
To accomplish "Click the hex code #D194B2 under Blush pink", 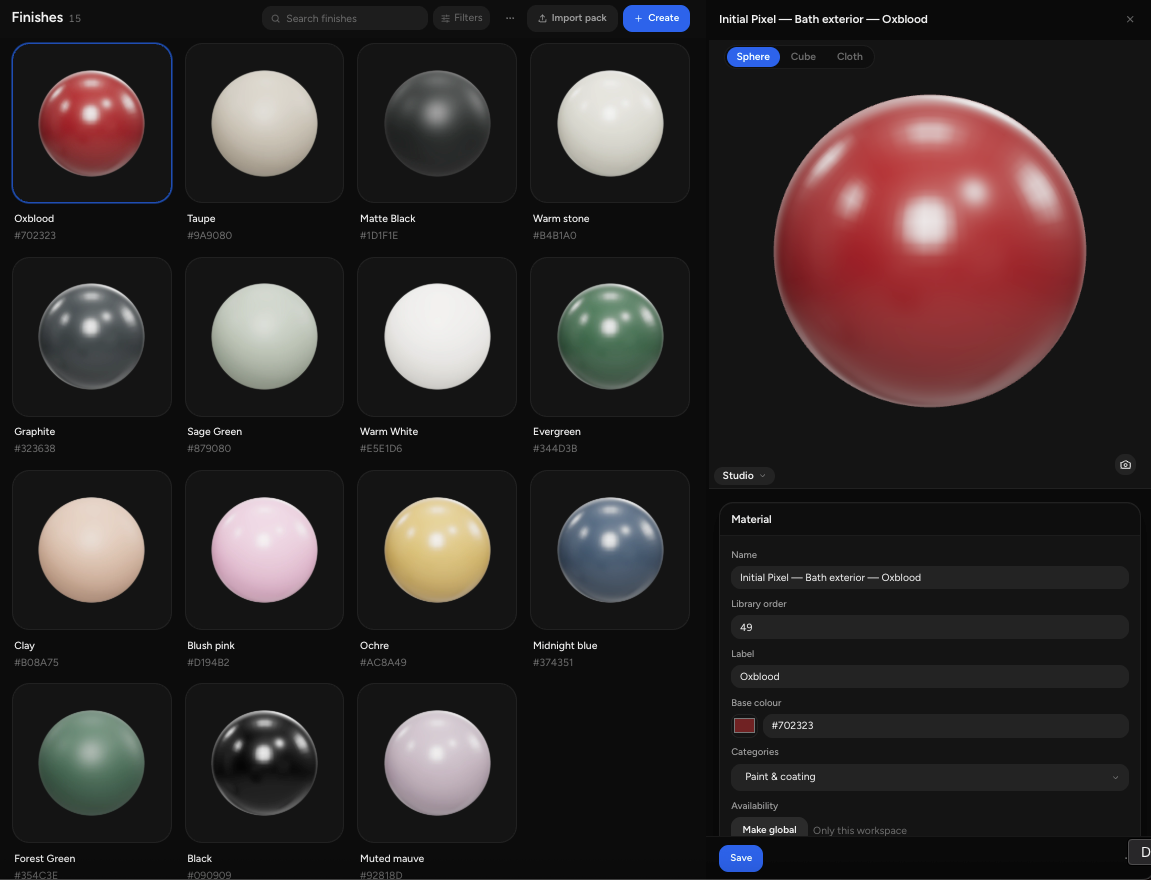I will point(208,662).
